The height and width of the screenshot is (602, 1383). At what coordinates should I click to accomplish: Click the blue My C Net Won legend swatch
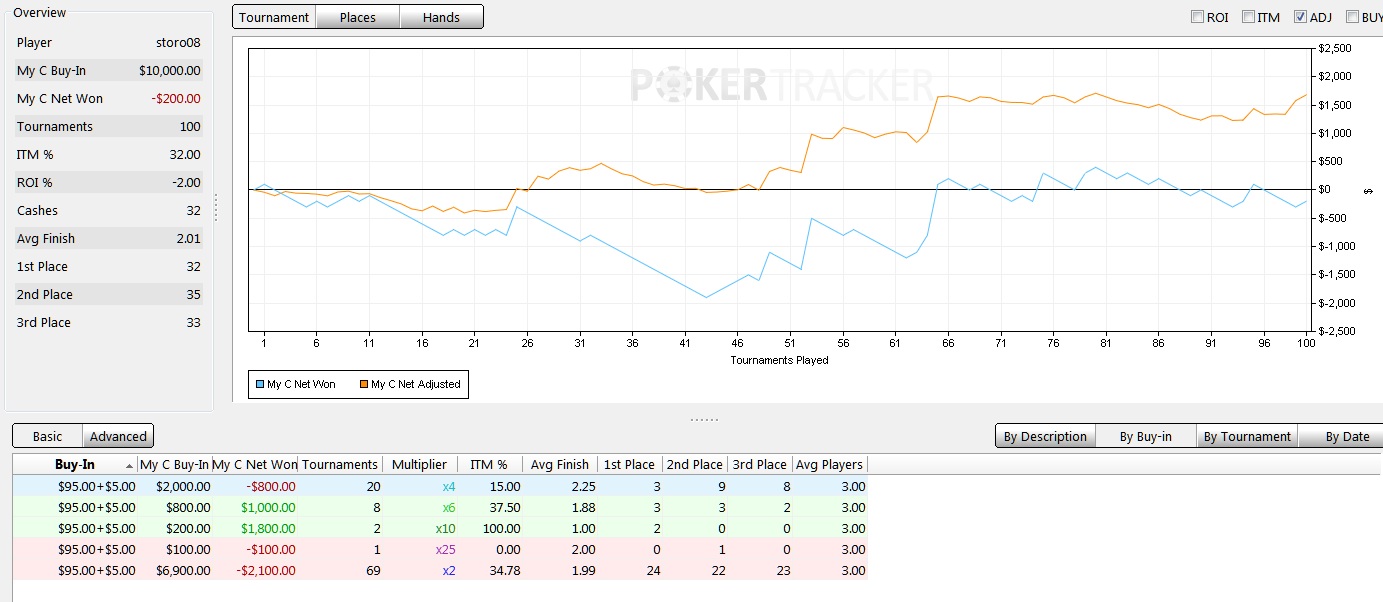point(260,384)
